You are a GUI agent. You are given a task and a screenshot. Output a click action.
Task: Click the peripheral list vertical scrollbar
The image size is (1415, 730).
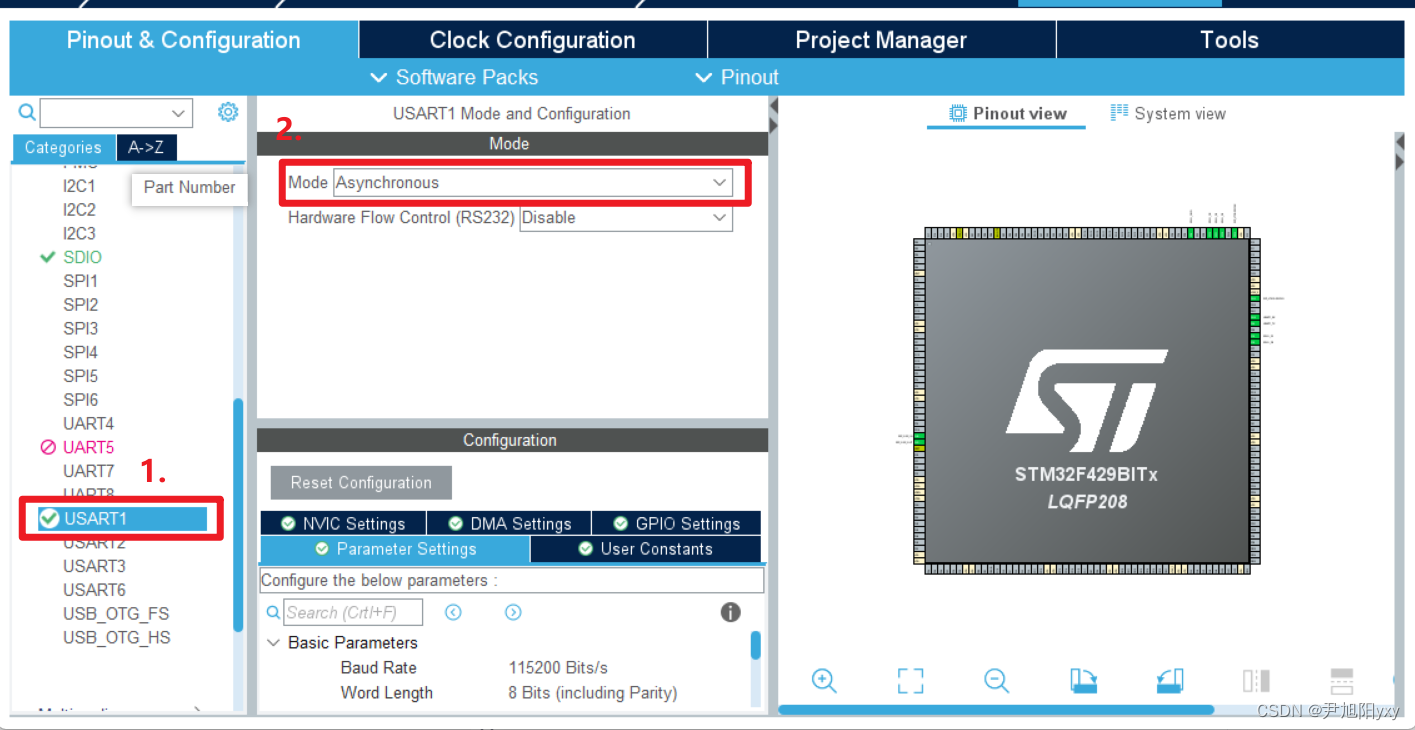238,515
